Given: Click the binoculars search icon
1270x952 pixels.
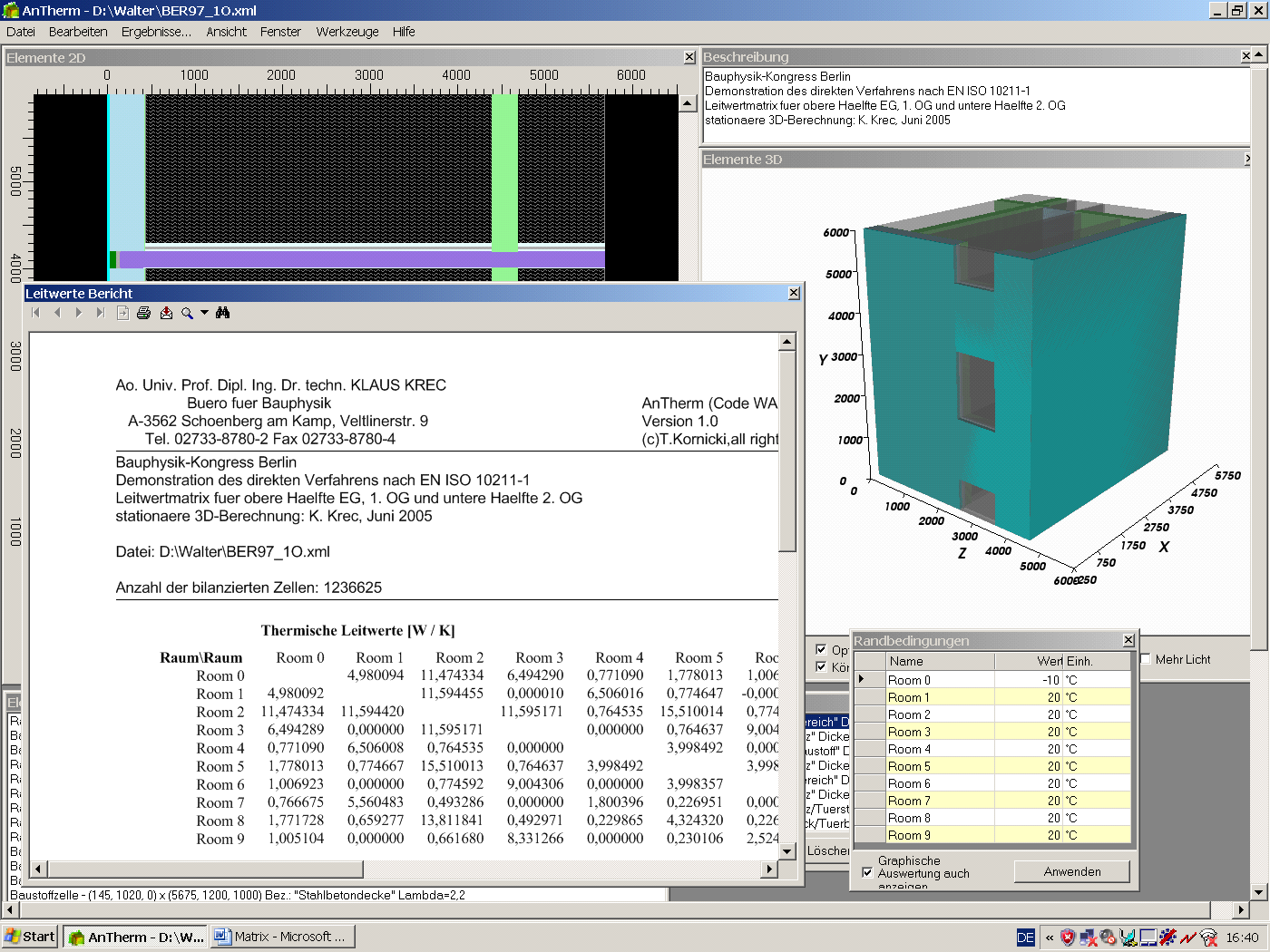Looking at the screenshot, I should [x=223, y=313].
